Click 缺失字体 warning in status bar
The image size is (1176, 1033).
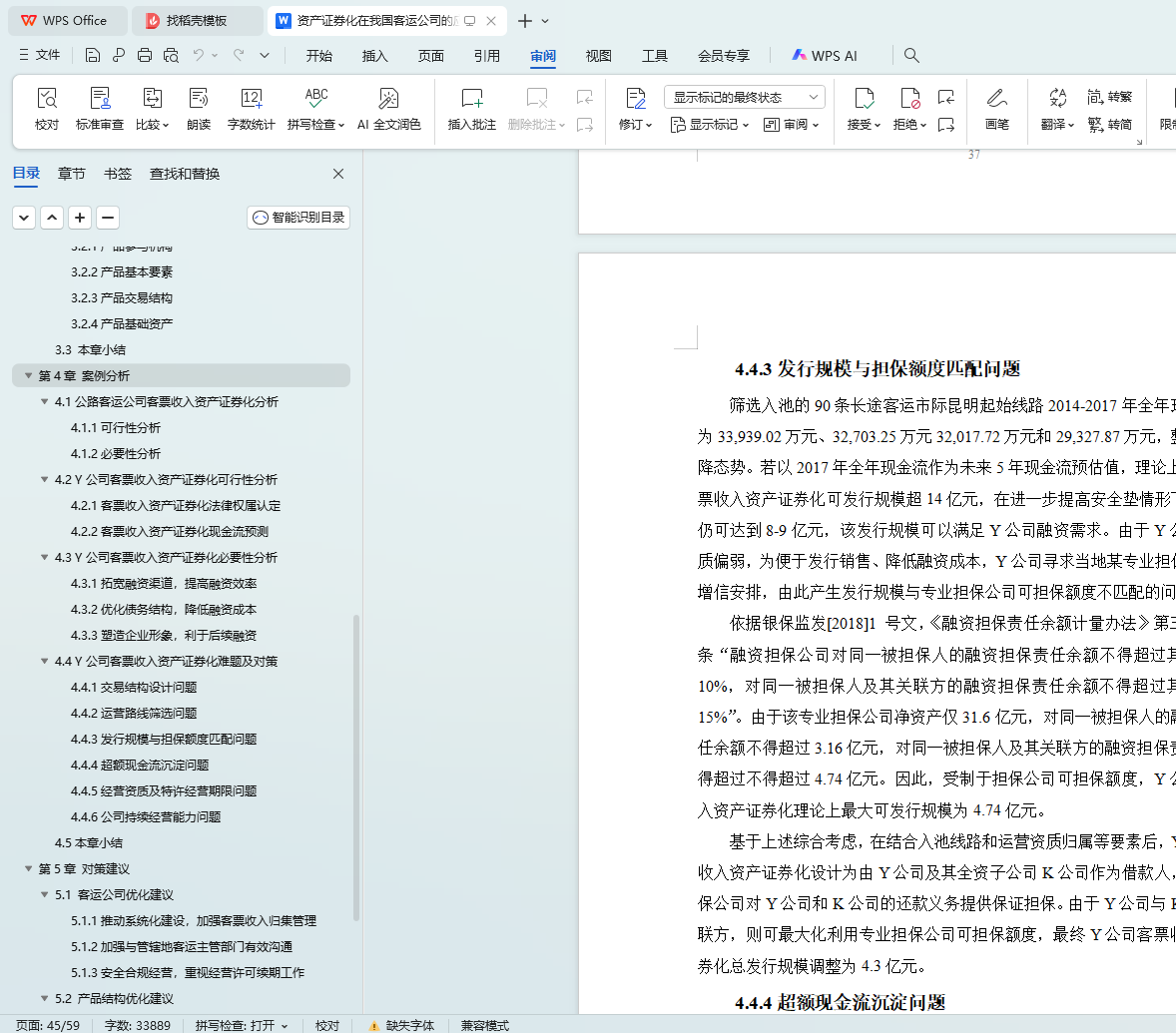pos(402,1025)
